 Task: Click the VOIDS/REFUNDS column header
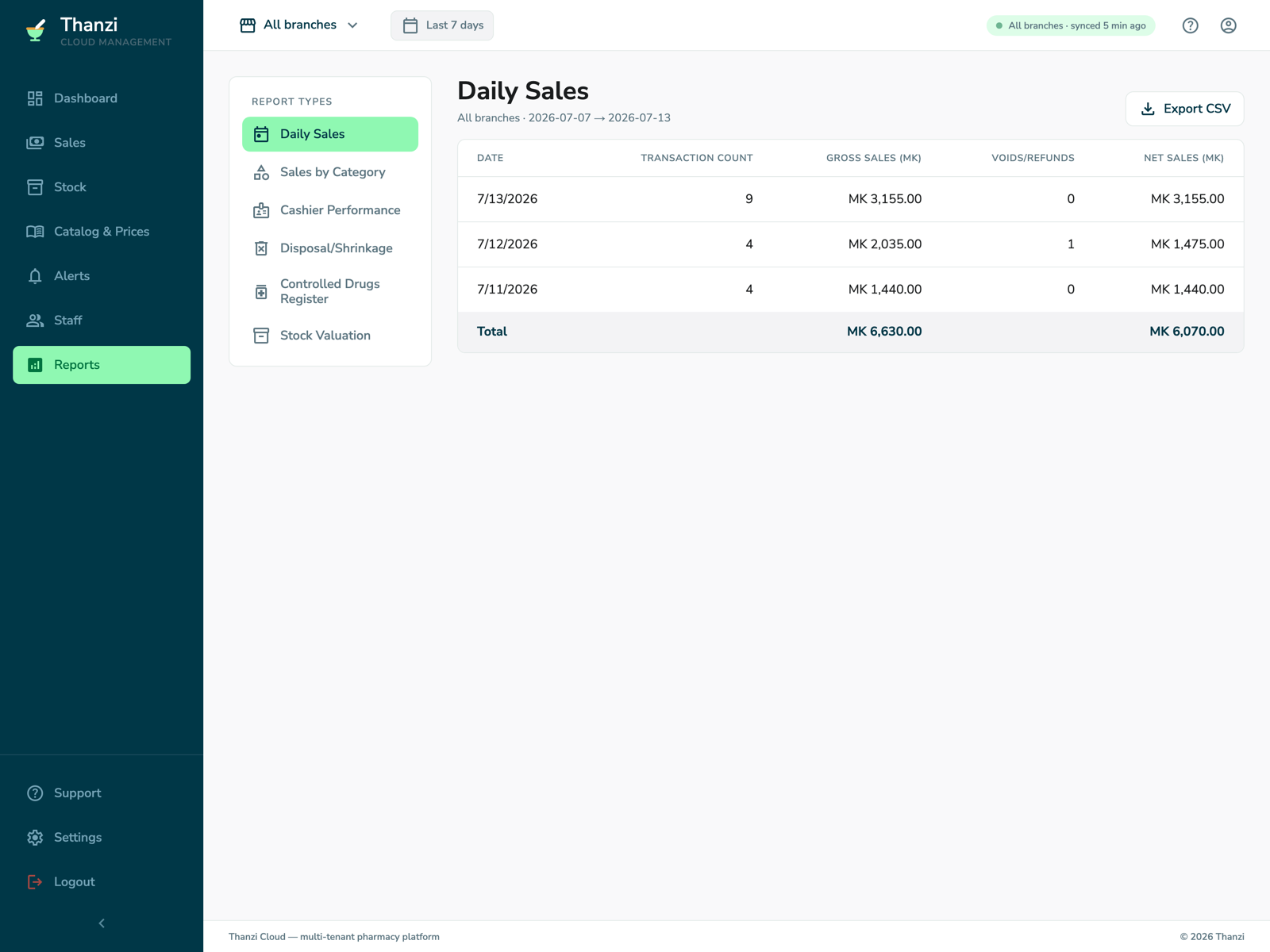(x=1033, y=158)
